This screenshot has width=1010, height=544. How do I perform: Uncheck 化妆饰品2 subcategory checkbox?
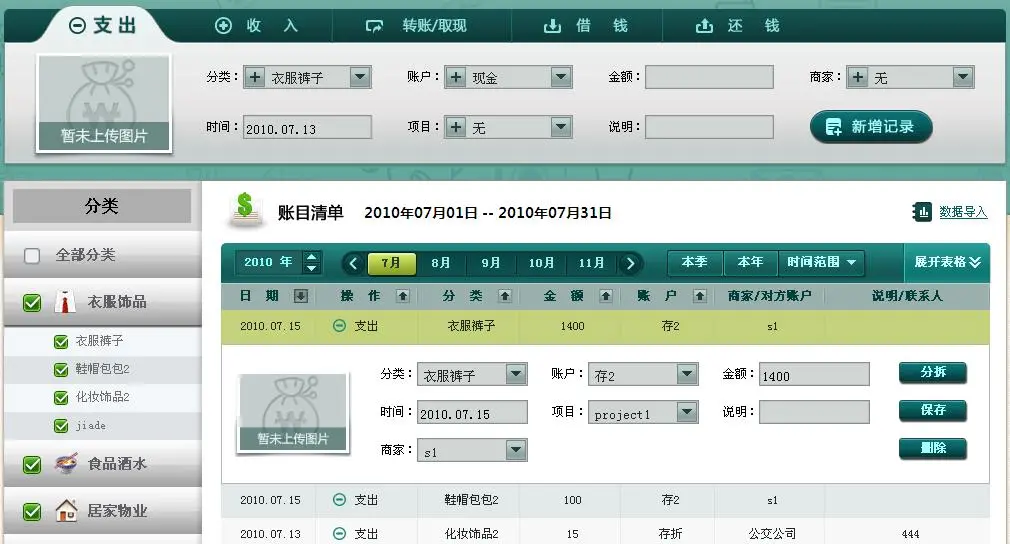61,398
